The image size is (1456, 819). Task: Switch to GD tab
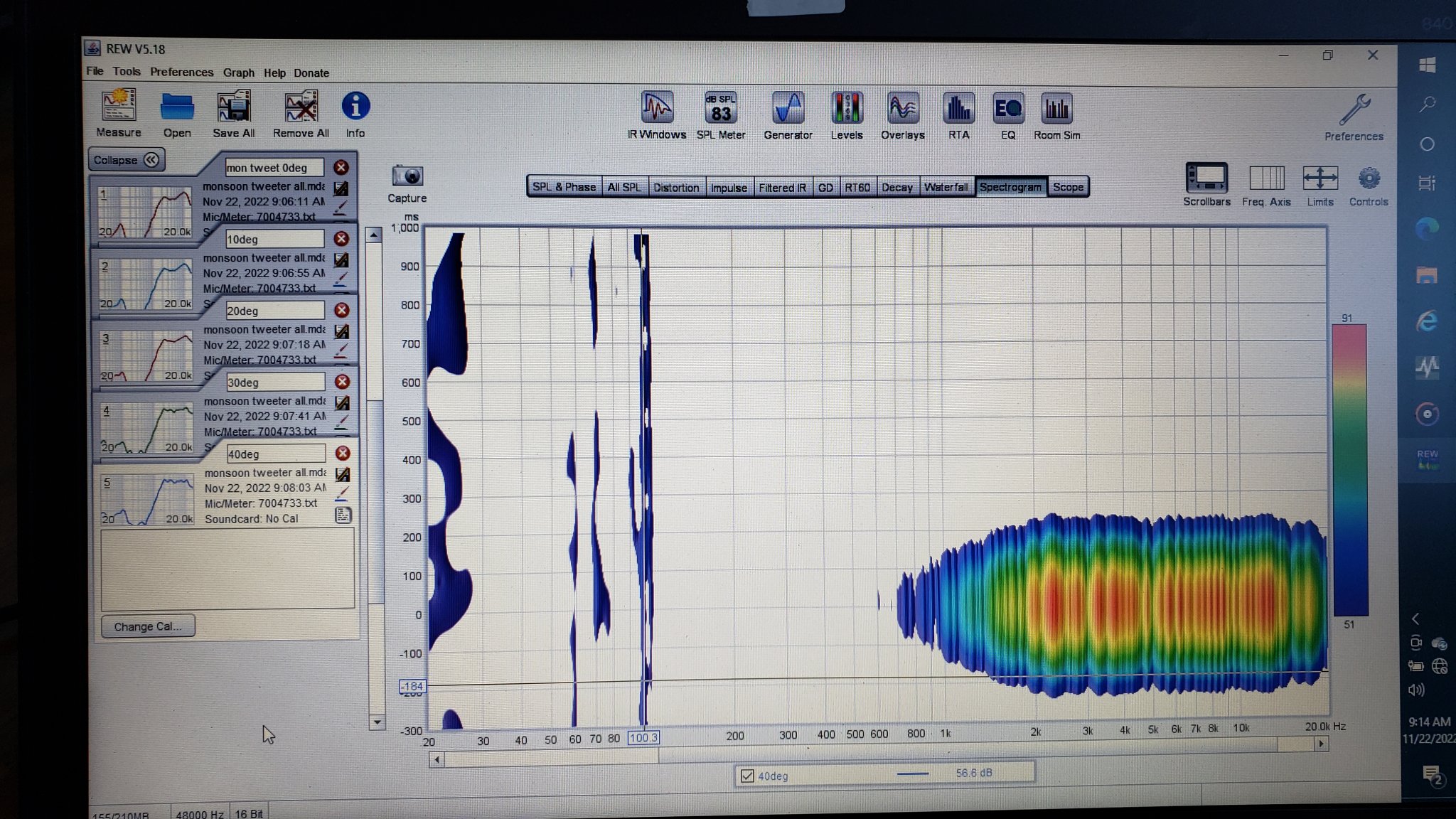(825, 188)
